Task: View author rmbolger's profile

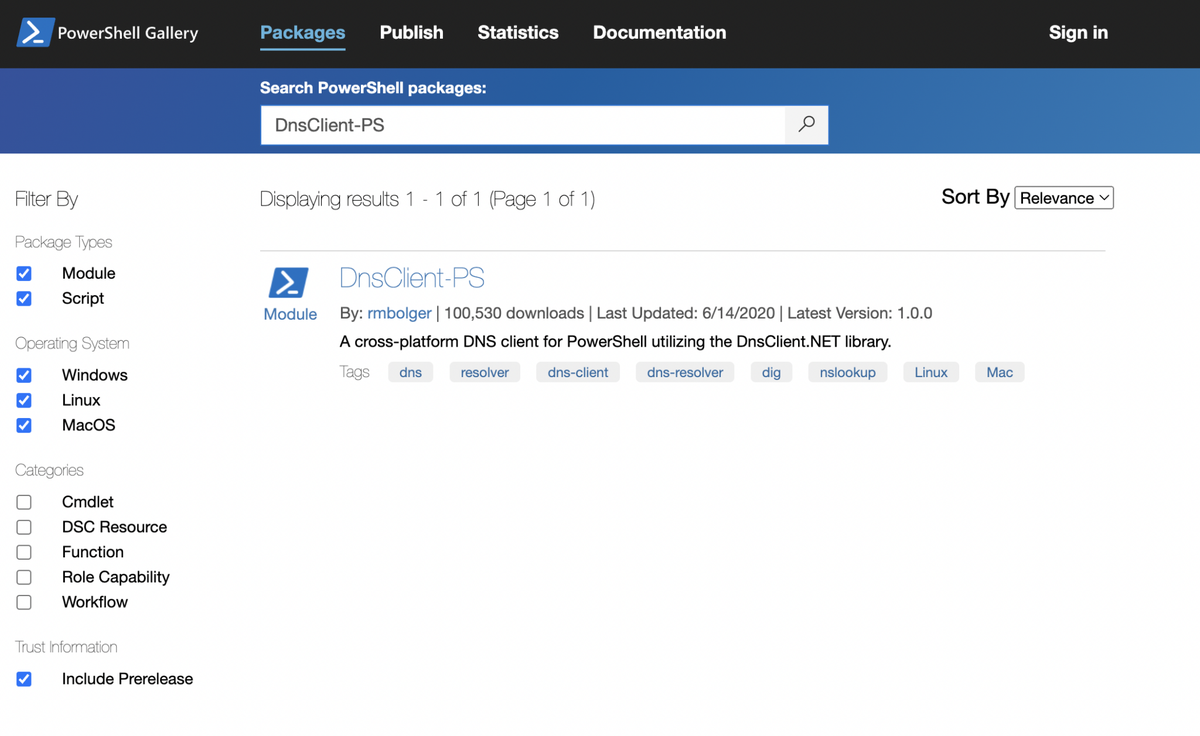Action: [398, 313]
